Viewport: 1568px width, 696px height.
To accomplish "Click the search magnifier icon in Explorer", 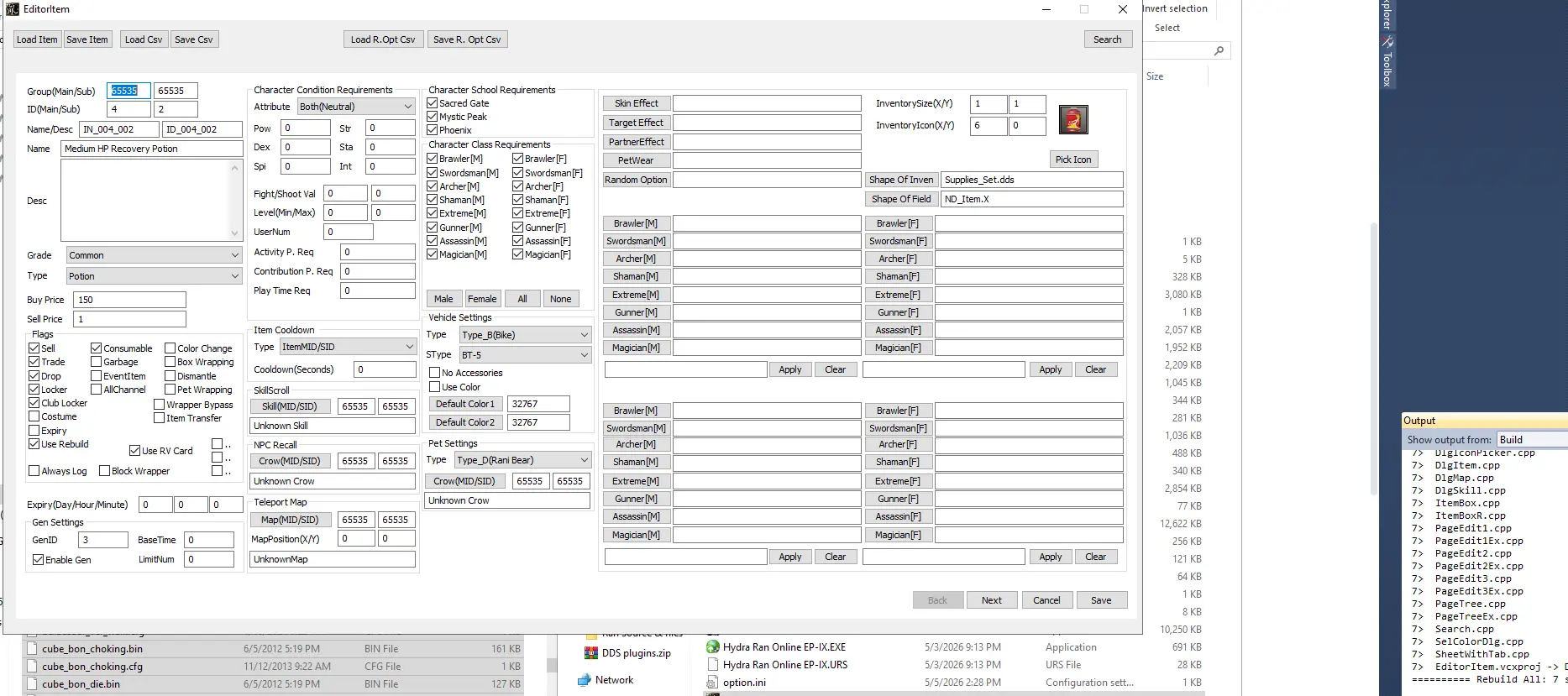I will pos(1219,51).
